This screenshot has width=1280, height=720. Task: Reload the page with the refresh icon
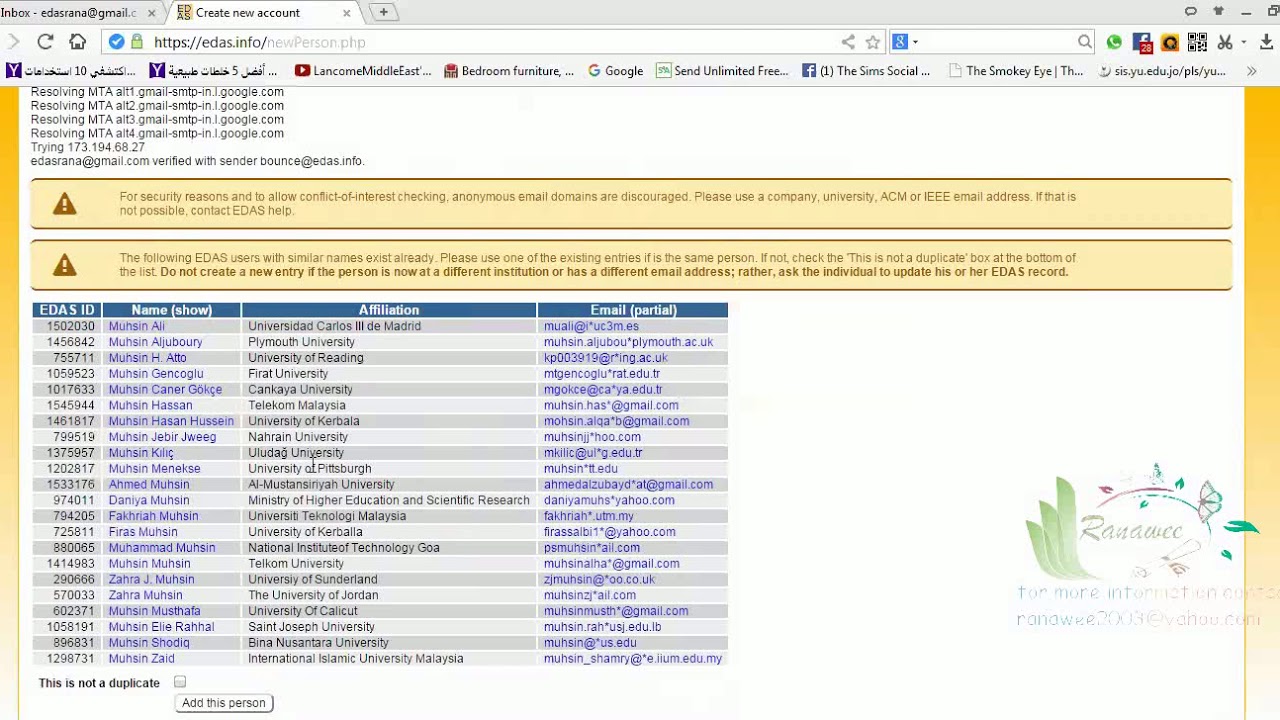click(x=45, y=42)
